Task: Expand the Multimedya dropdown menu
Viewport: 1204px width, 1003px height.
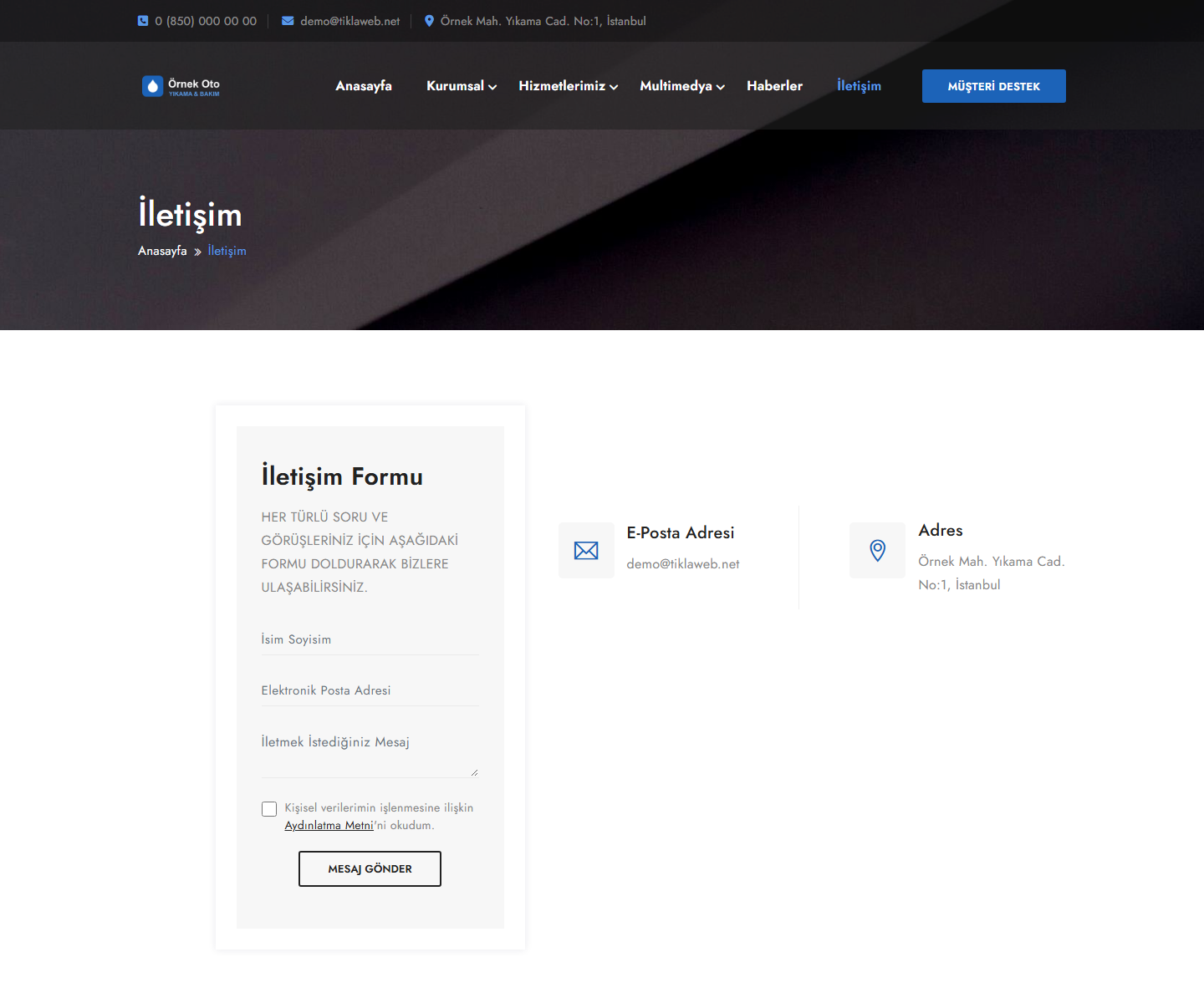Action: pos(682,86)
